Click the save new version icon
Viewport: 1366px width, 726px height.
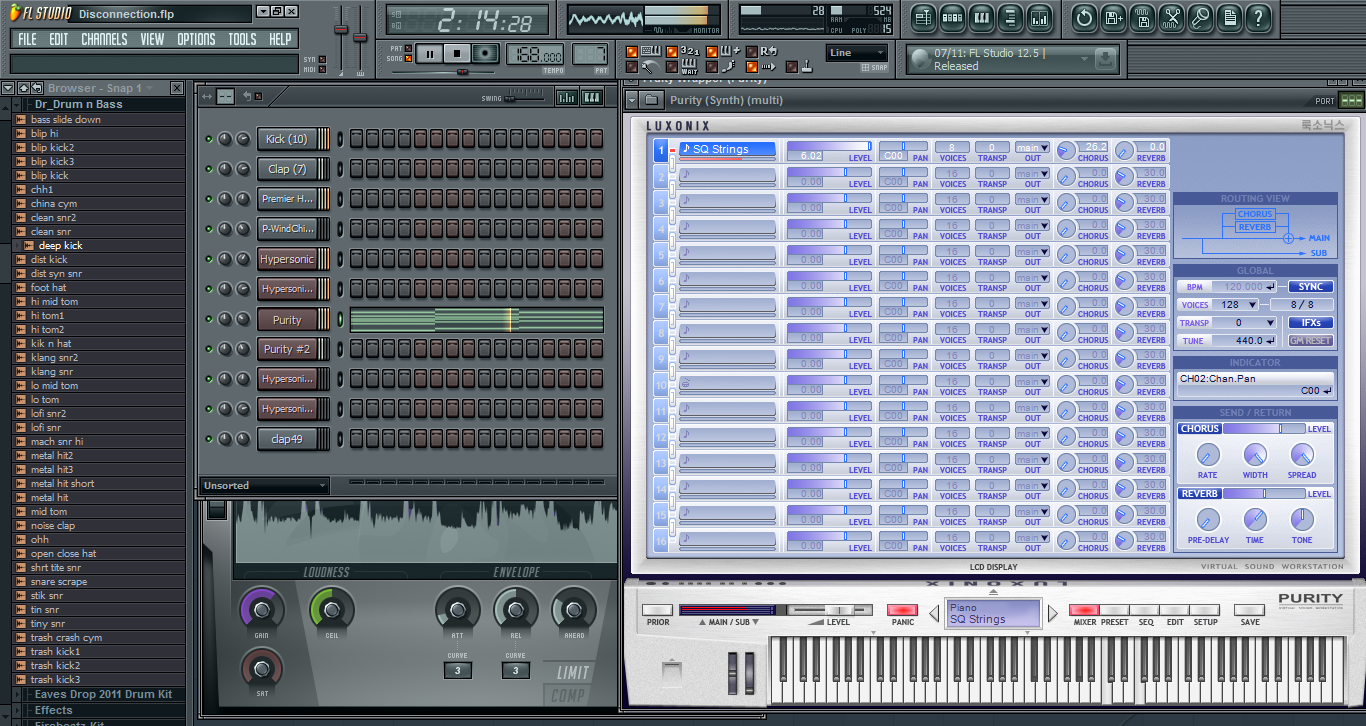point(1113,18)
